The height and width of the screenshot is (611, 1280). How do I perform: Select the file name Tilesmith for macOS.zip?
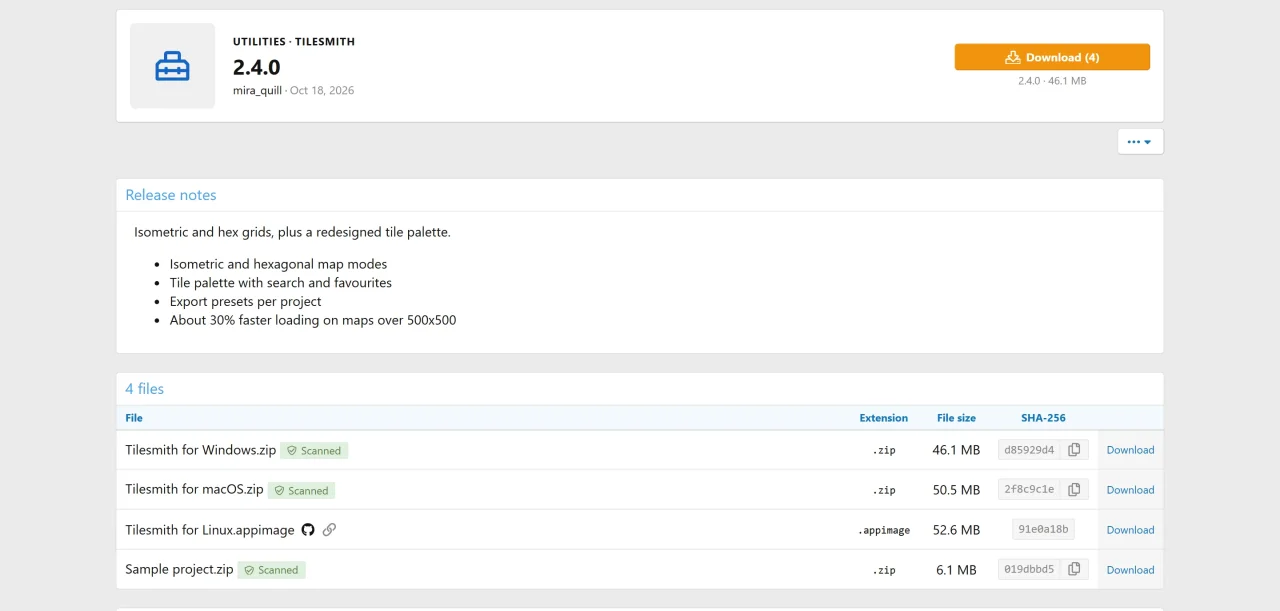click(195, 490)
